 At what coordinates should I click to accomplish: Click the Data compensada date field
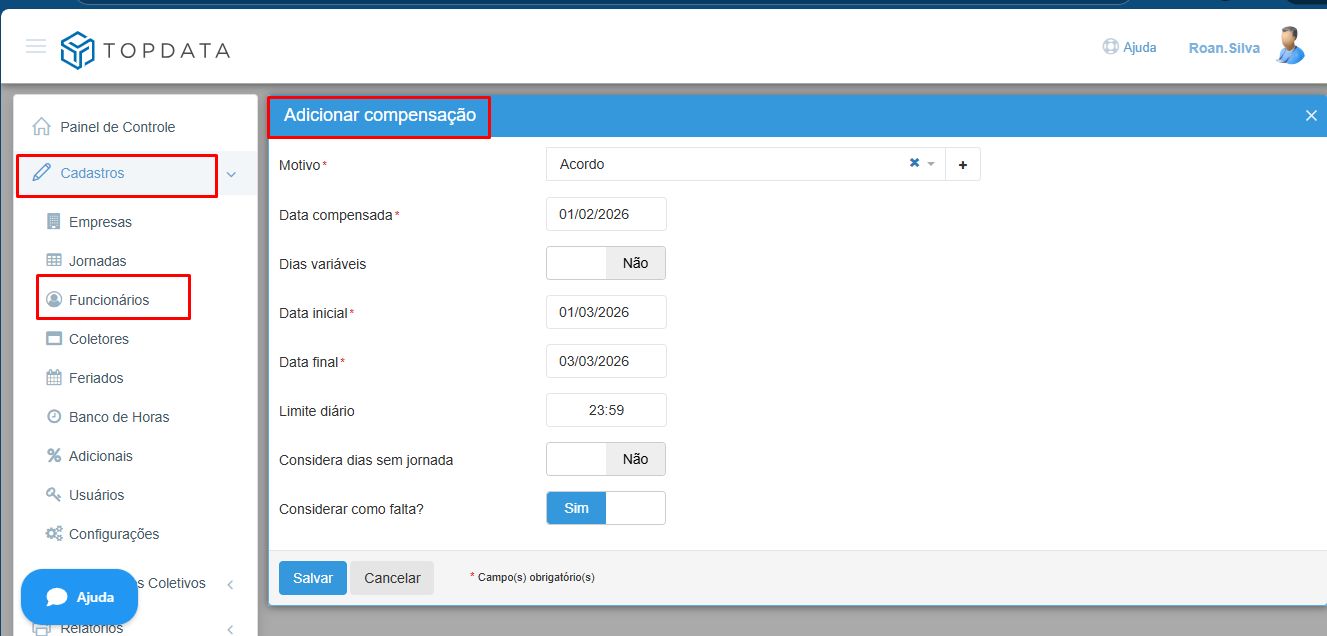point(606,214)
